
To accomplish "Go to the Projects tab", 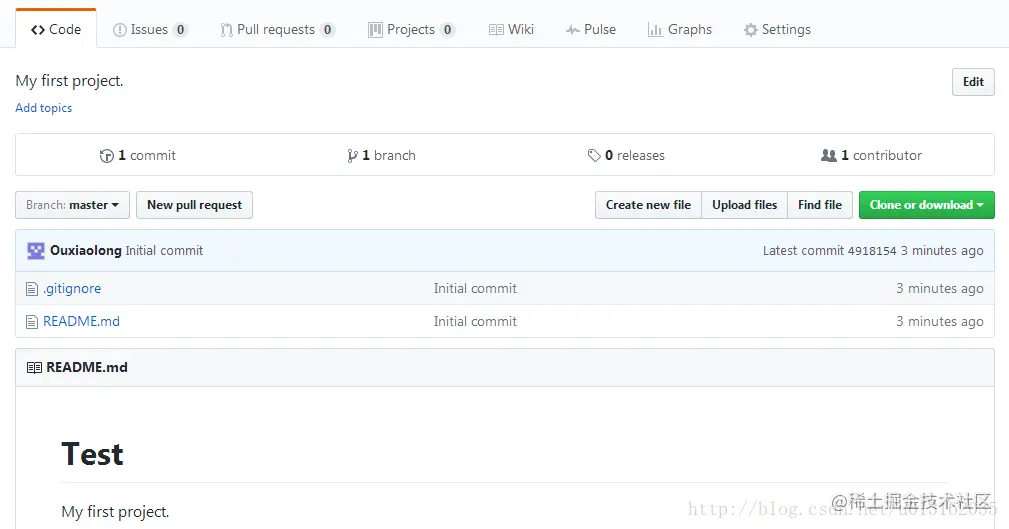I will coord(411,30).
